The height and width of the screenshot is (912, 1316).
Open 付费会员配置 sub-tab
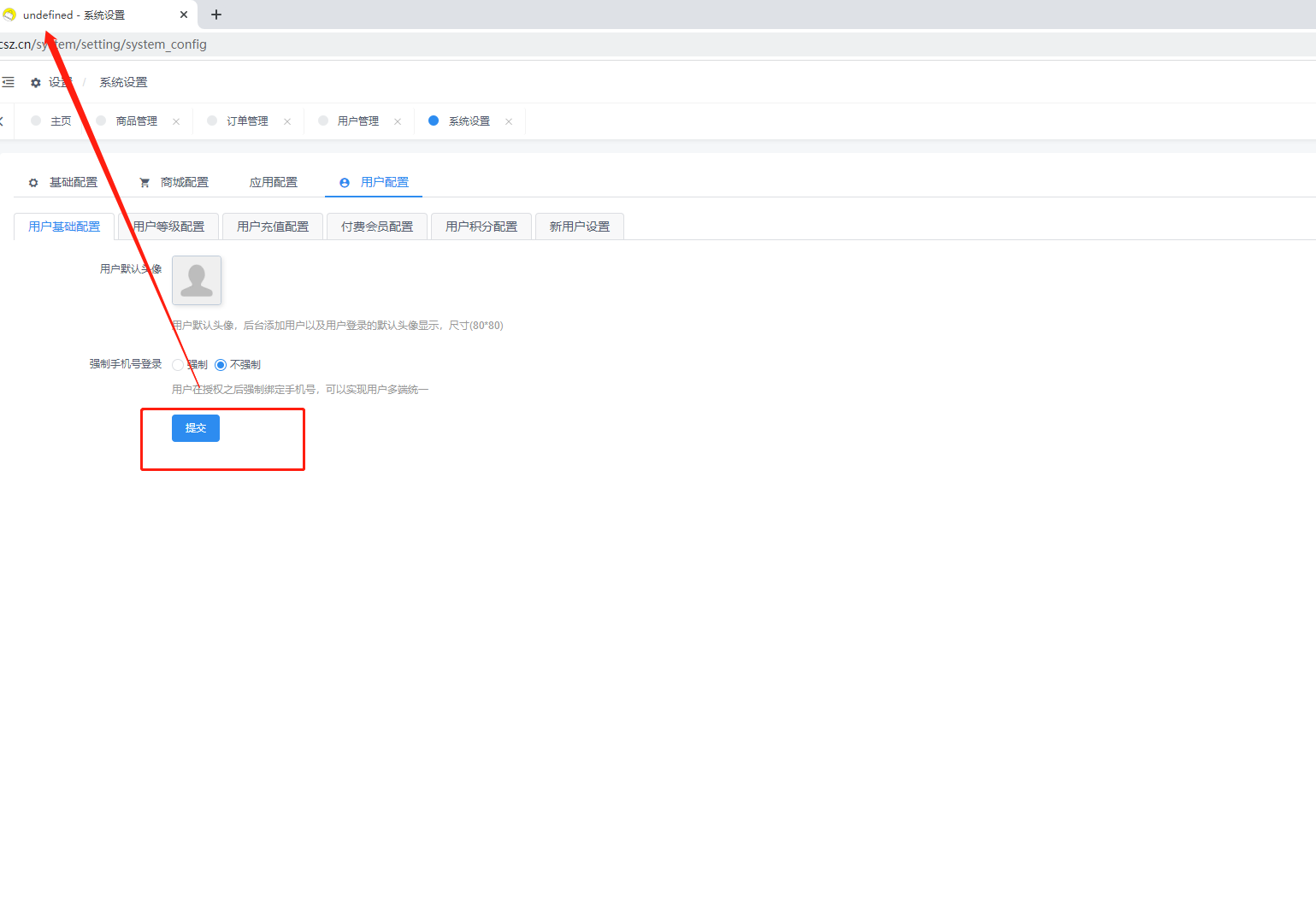click(x=377, y=227)
